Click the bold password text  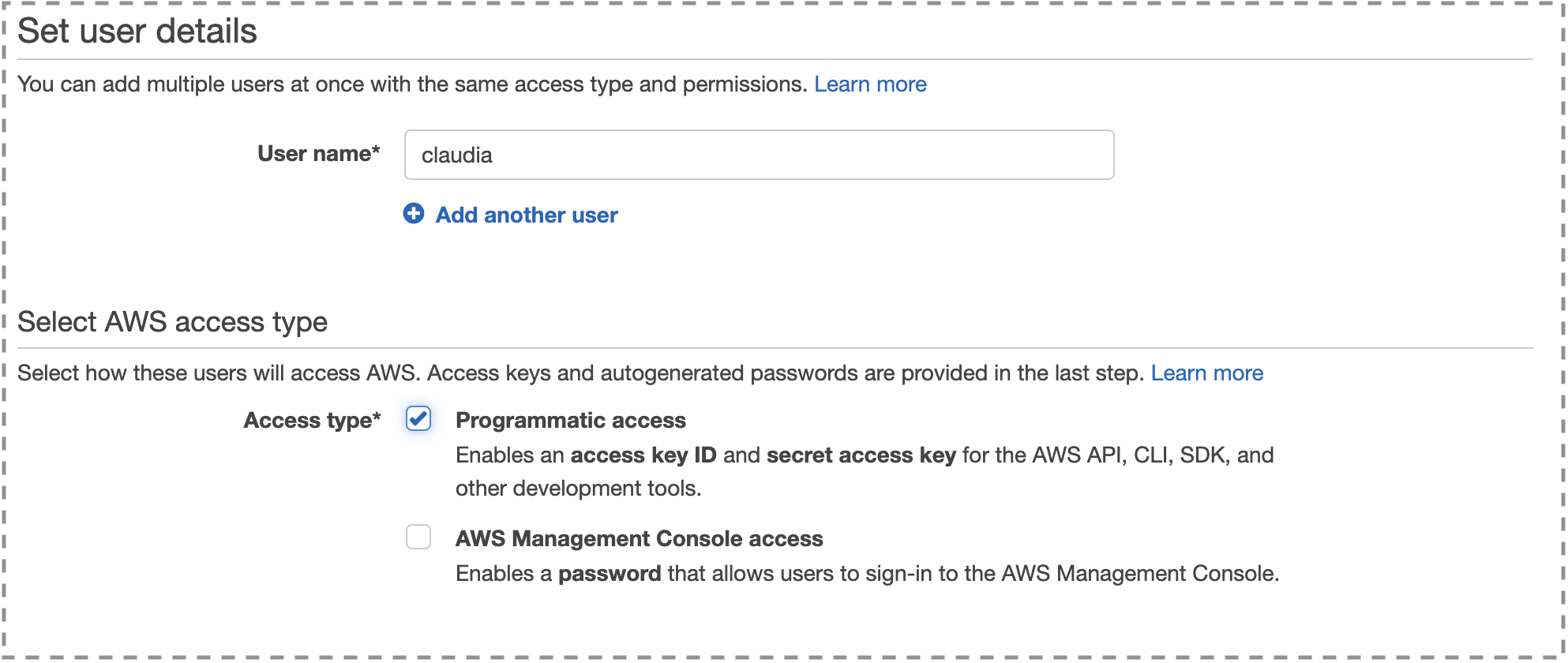click(609, 574)
